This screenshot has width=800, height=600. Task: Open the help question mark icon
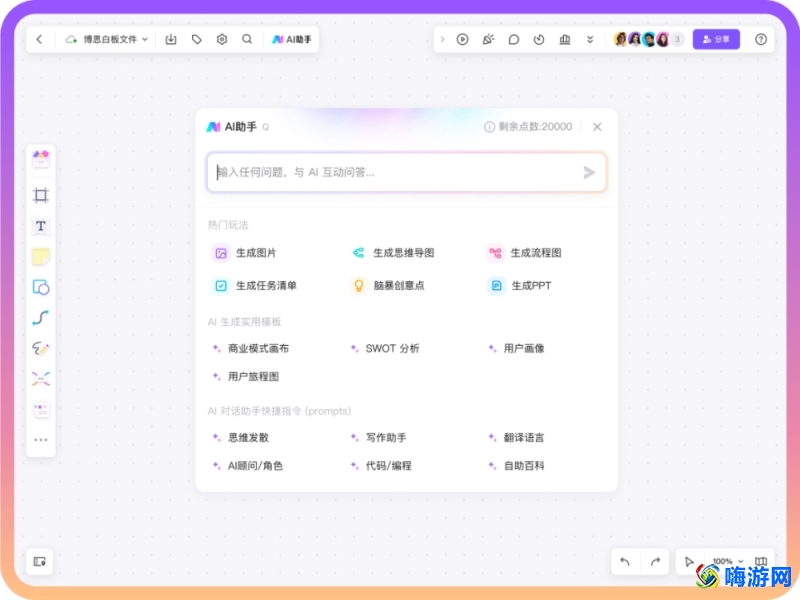click(761, 39)
